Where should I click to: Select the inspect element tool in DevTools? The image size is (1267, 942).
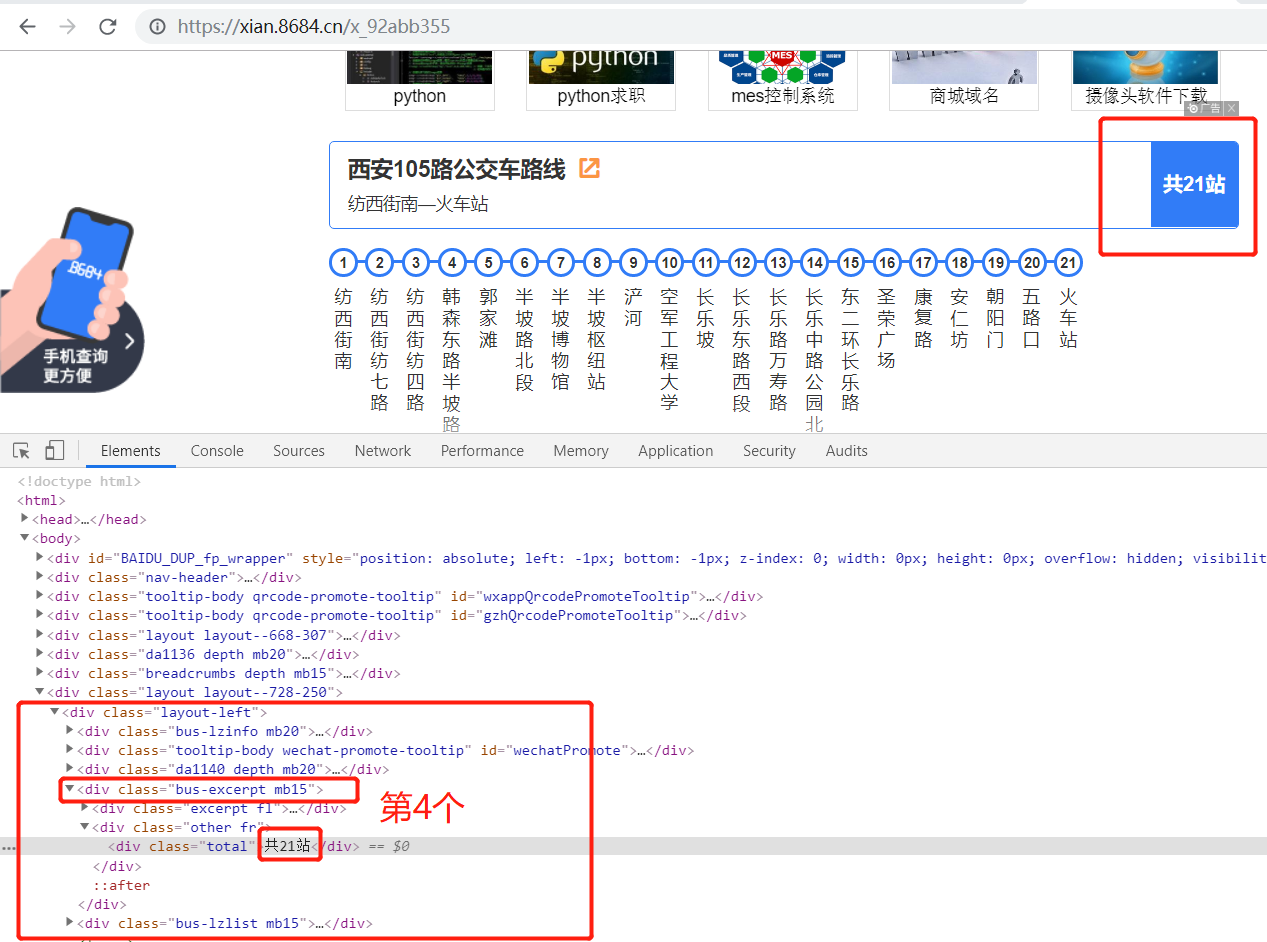[20, 450]
